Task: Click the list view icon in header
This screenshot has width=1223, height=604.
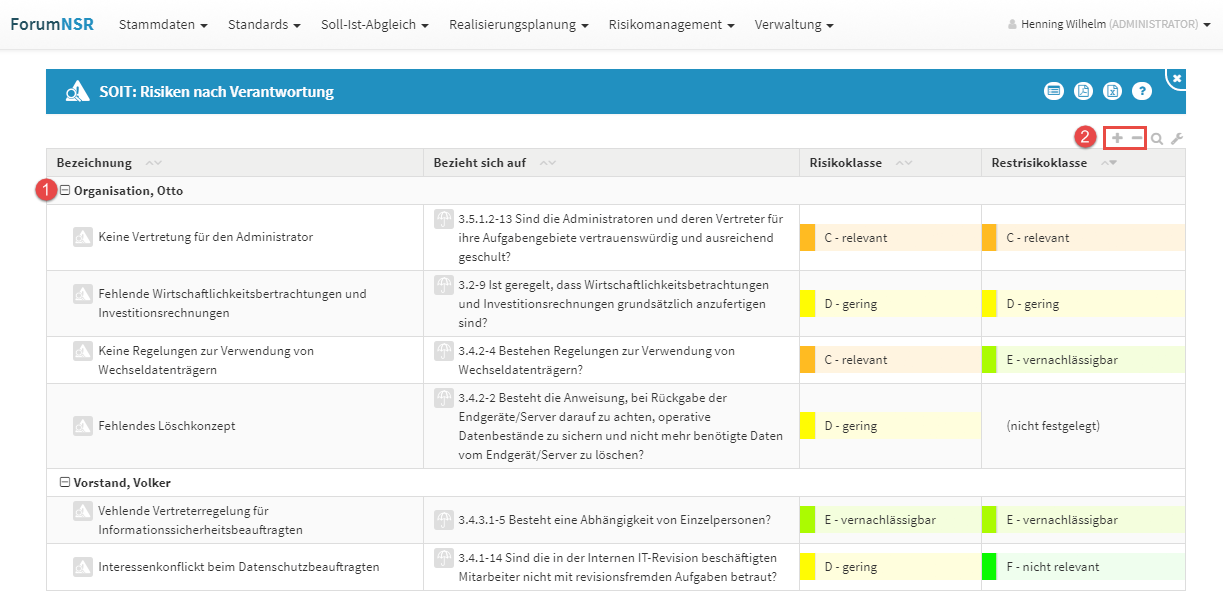Action: click(x=1053, y=92)
